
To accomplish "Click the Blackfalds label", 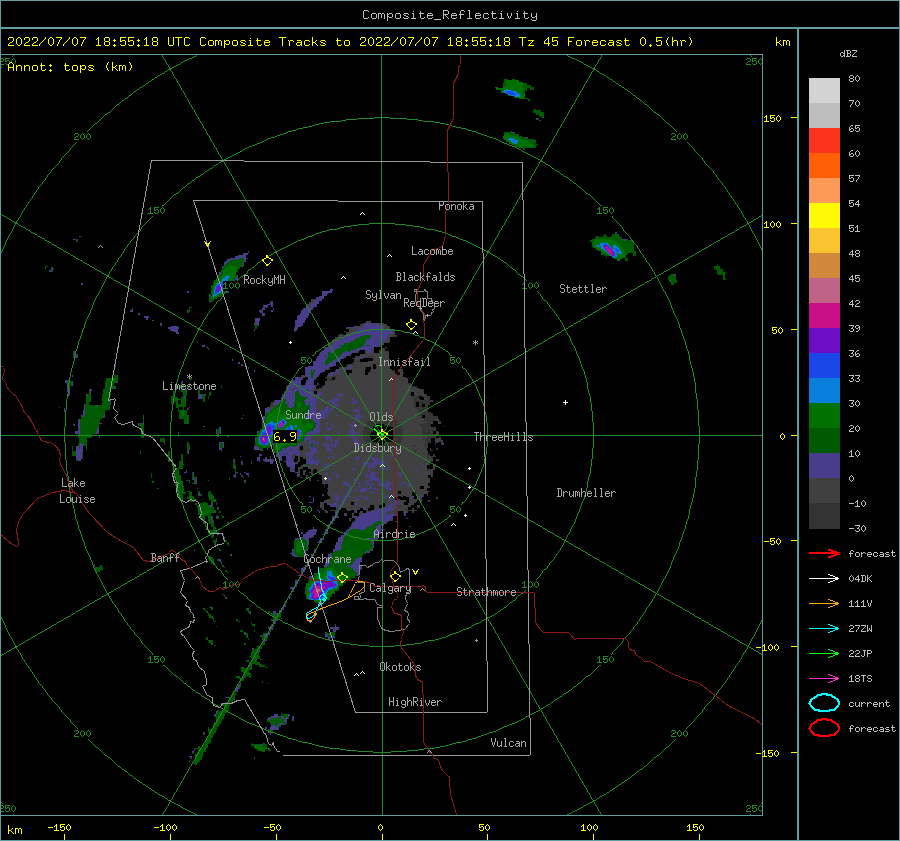I will (425, 277).
